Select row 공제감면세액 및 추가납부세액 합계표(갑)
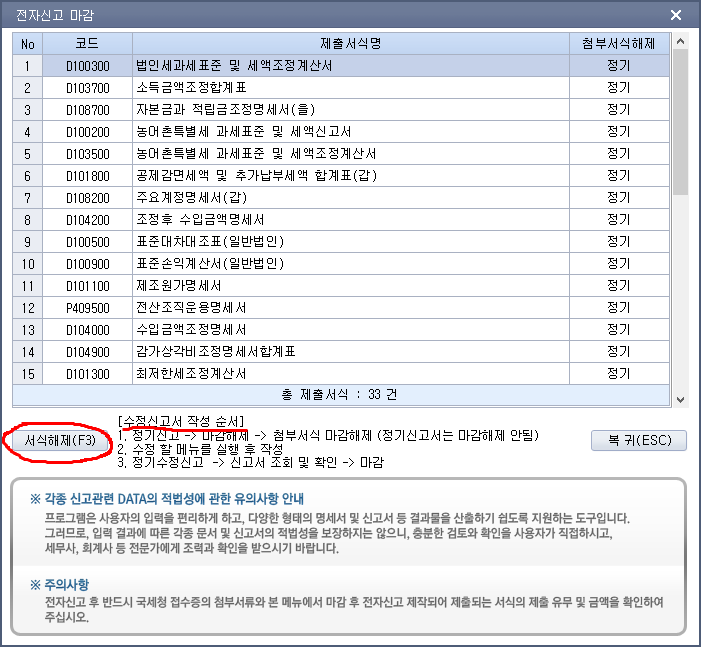This screenshot has width=701, height=647. point(341,176)
